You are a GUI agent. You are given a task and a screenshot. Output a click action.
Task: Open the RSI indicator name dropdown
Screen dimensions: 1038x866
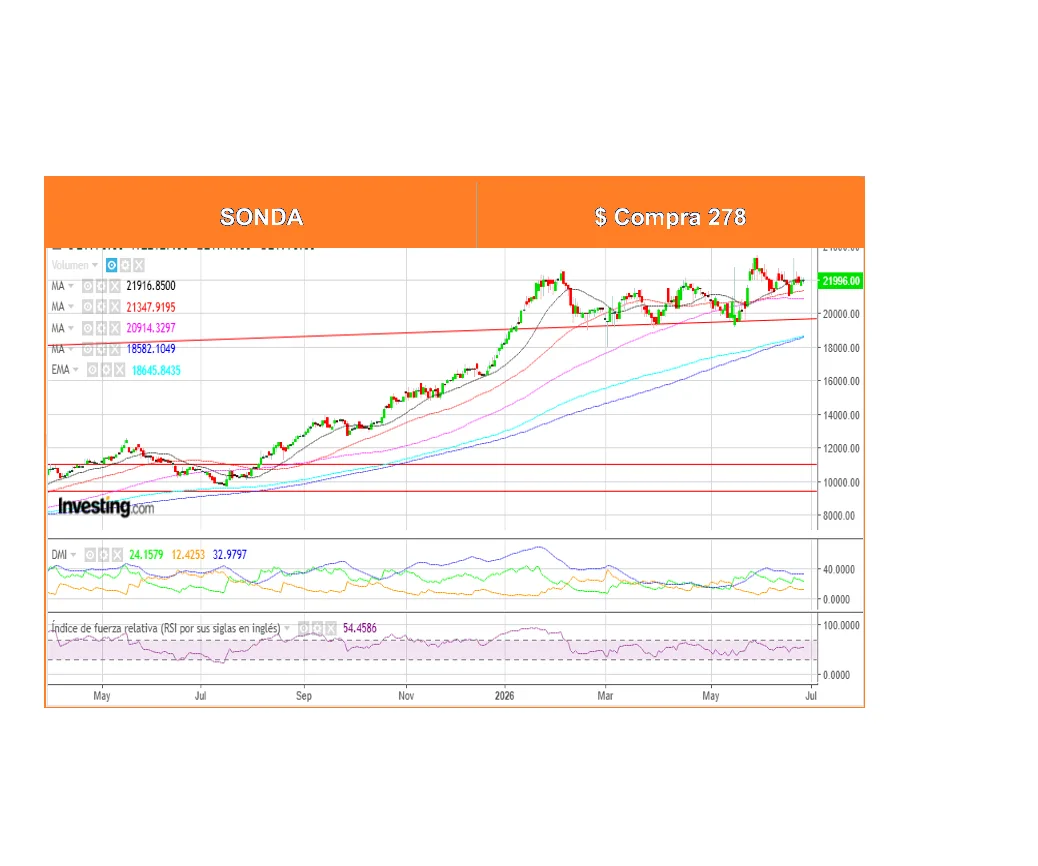point(287,628)
